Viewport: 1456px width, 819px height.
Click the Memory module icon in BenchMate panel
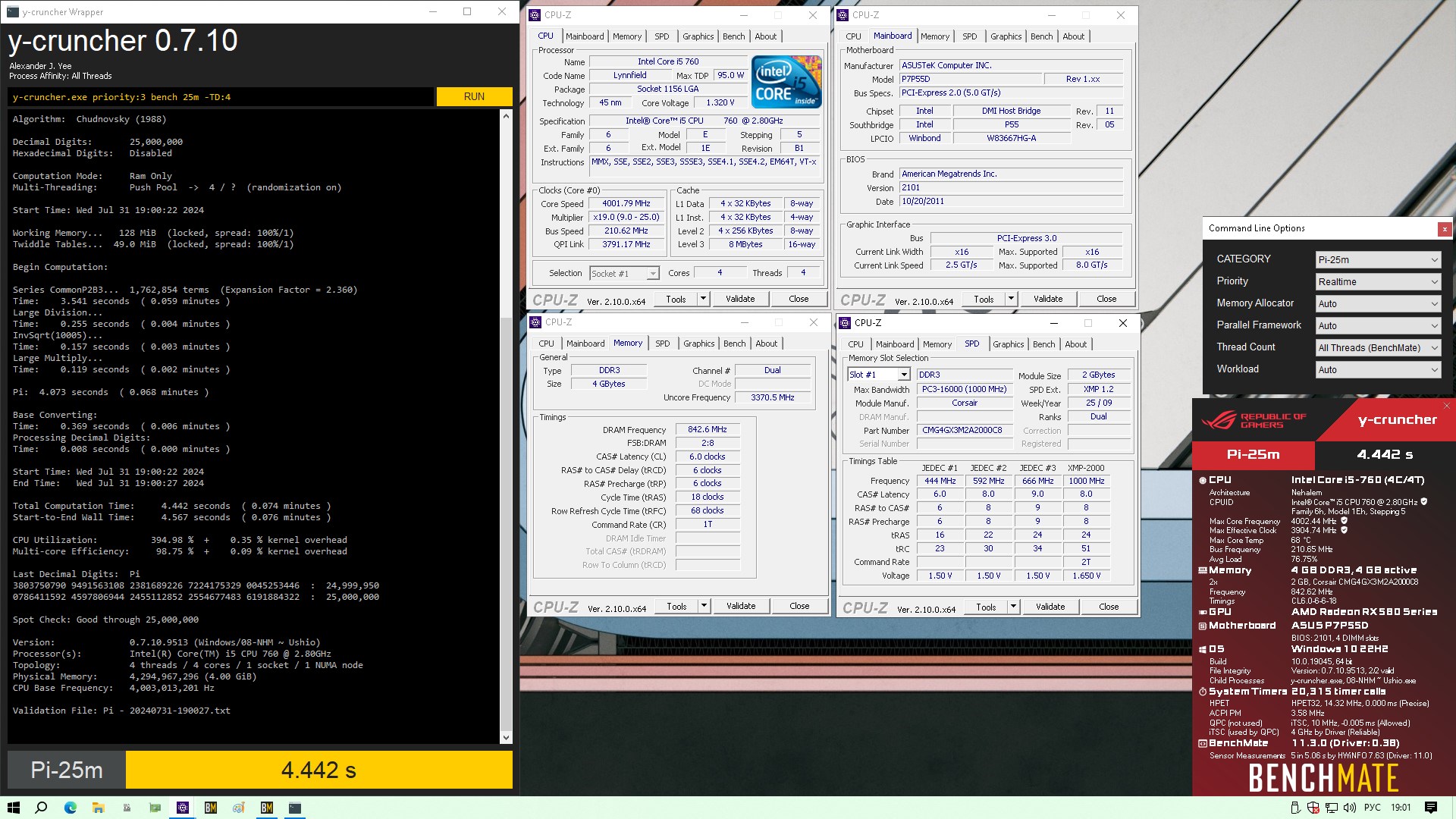point(1203,570)
